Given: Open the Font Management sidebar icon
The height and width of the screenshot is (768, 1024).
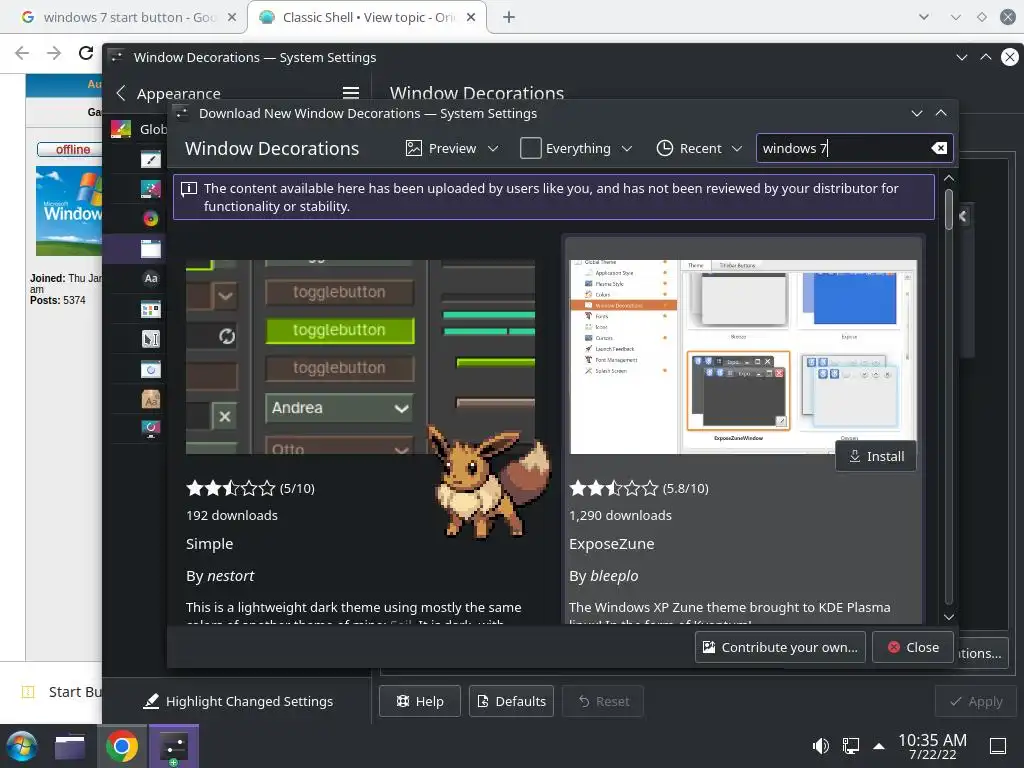Looking at the screenshot, I should pyautogui.click(x=150, y=399).
